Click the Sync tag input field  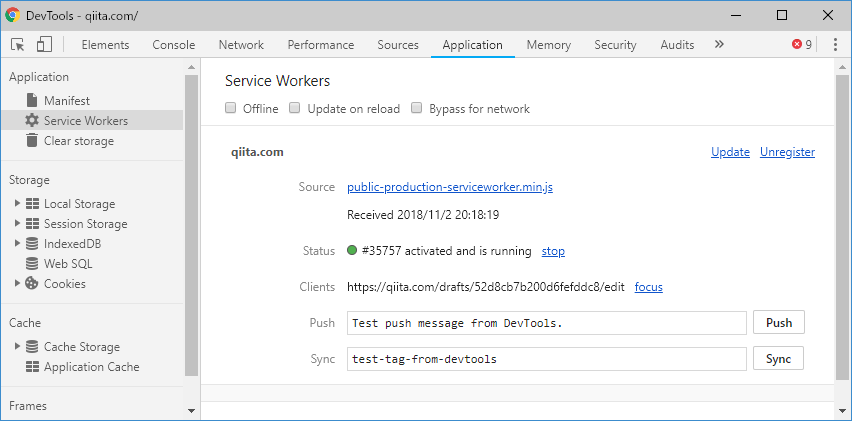point(547,359)
